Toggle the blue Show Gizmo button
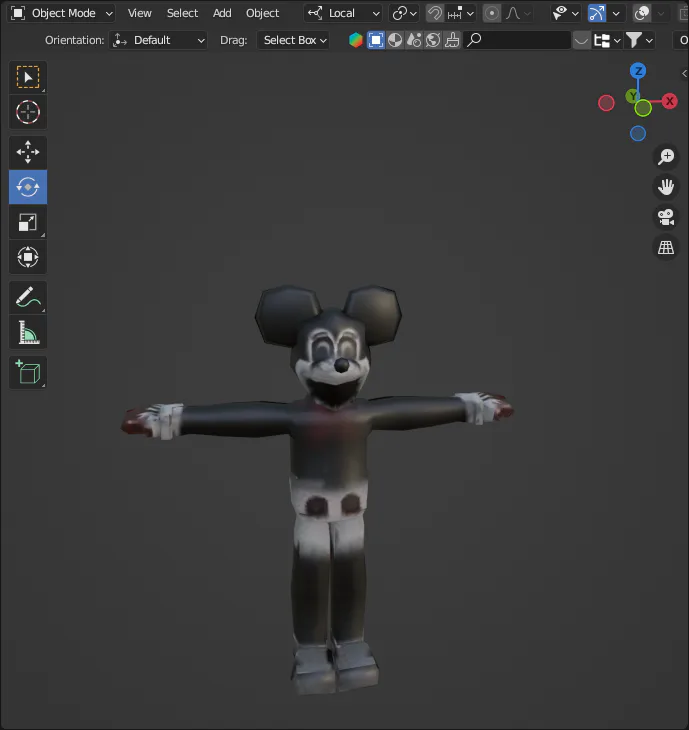689x730 pixels. click(x=597, y=14)
